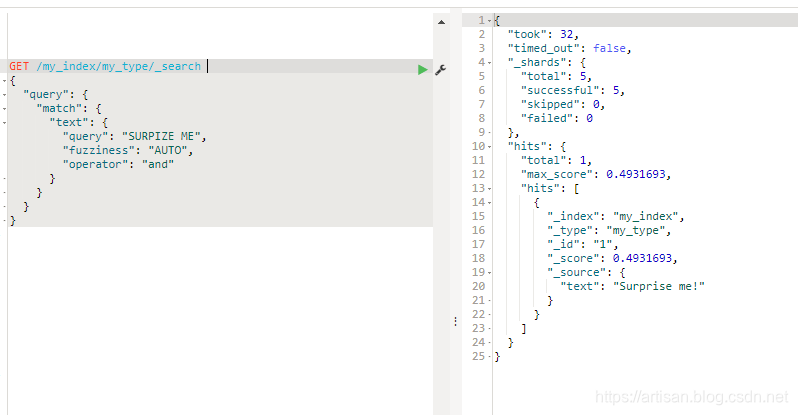Click the "operator": "and" line
Screen dimensions: 798x415
[x=118, y=164]
